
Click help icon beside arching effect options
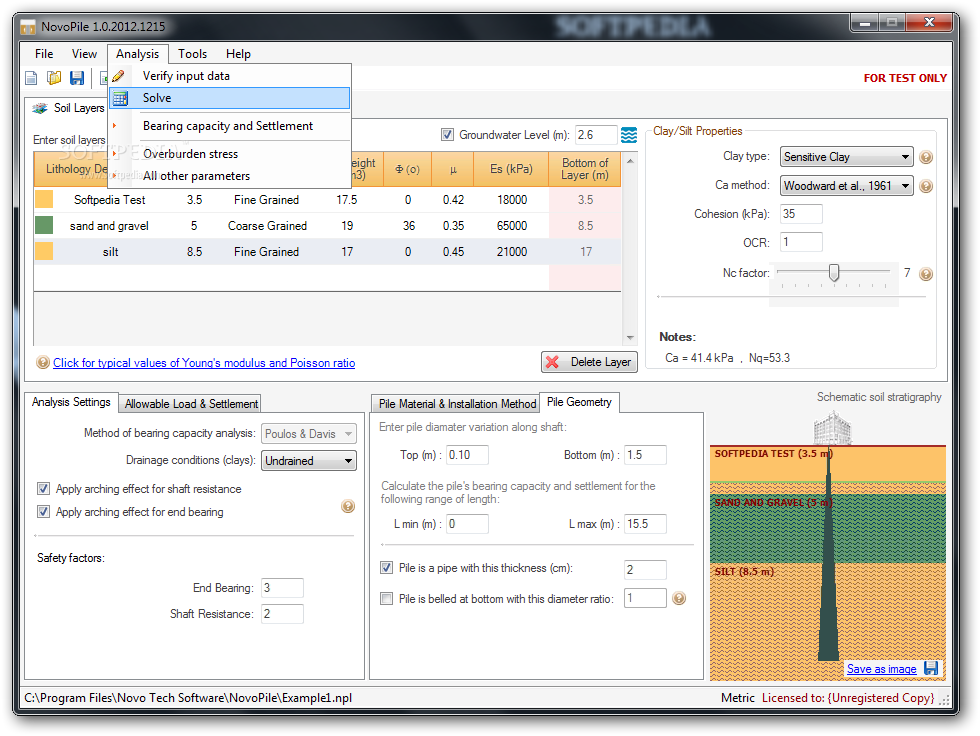(x=348, y=506)
